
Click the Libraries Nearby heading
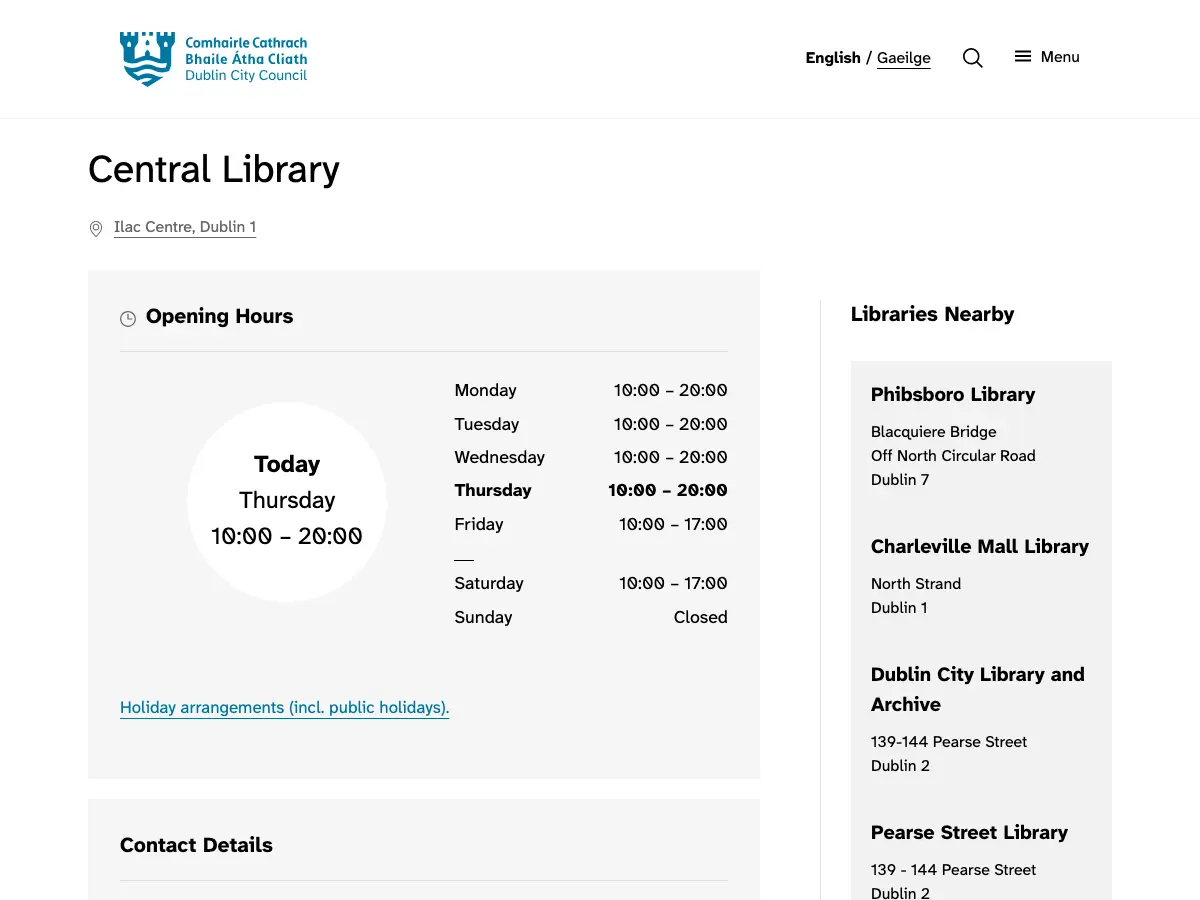click(932, 314)
